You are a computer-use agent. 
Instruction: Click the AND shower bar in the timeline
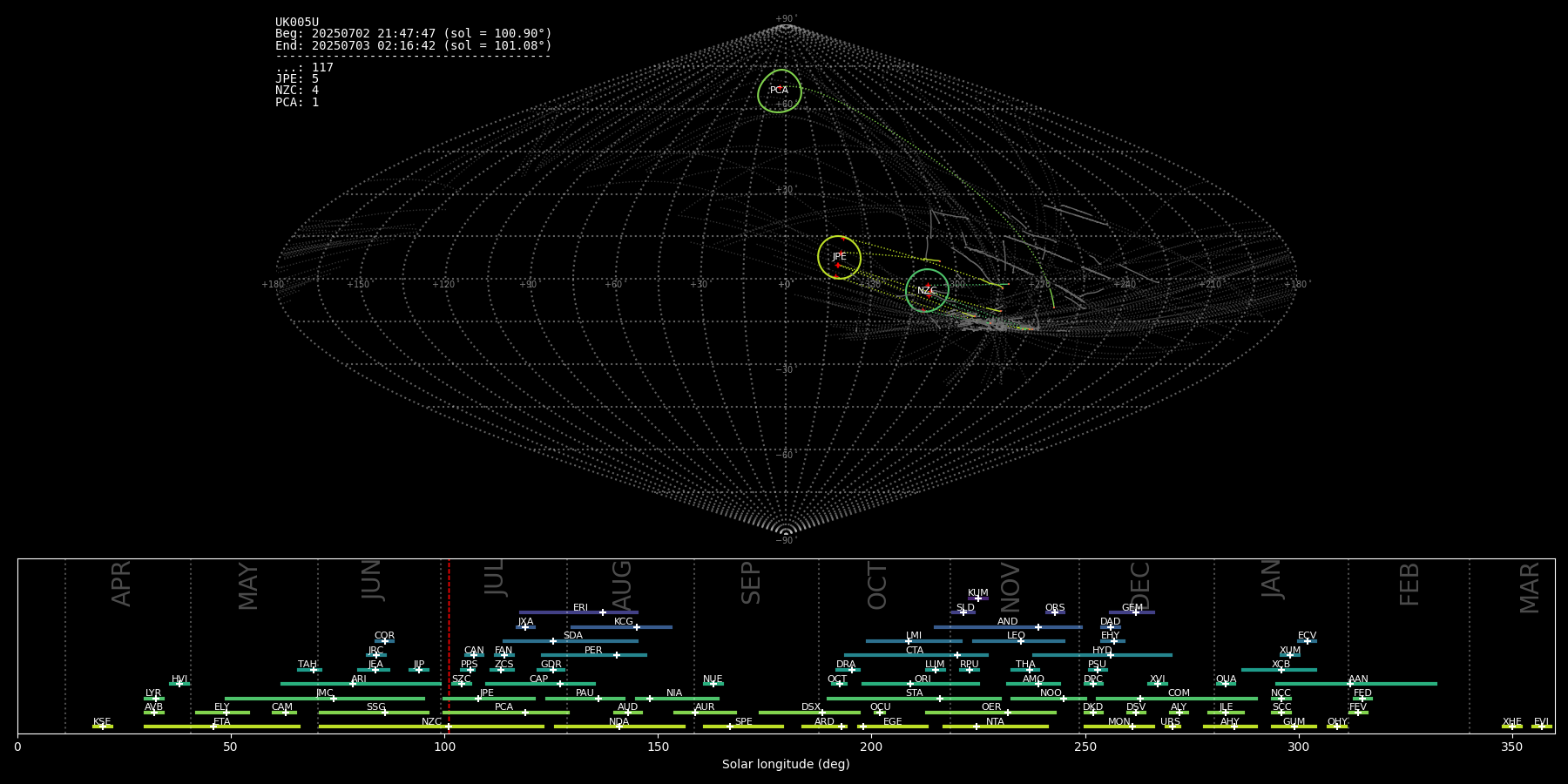[x=1008, y=627]
